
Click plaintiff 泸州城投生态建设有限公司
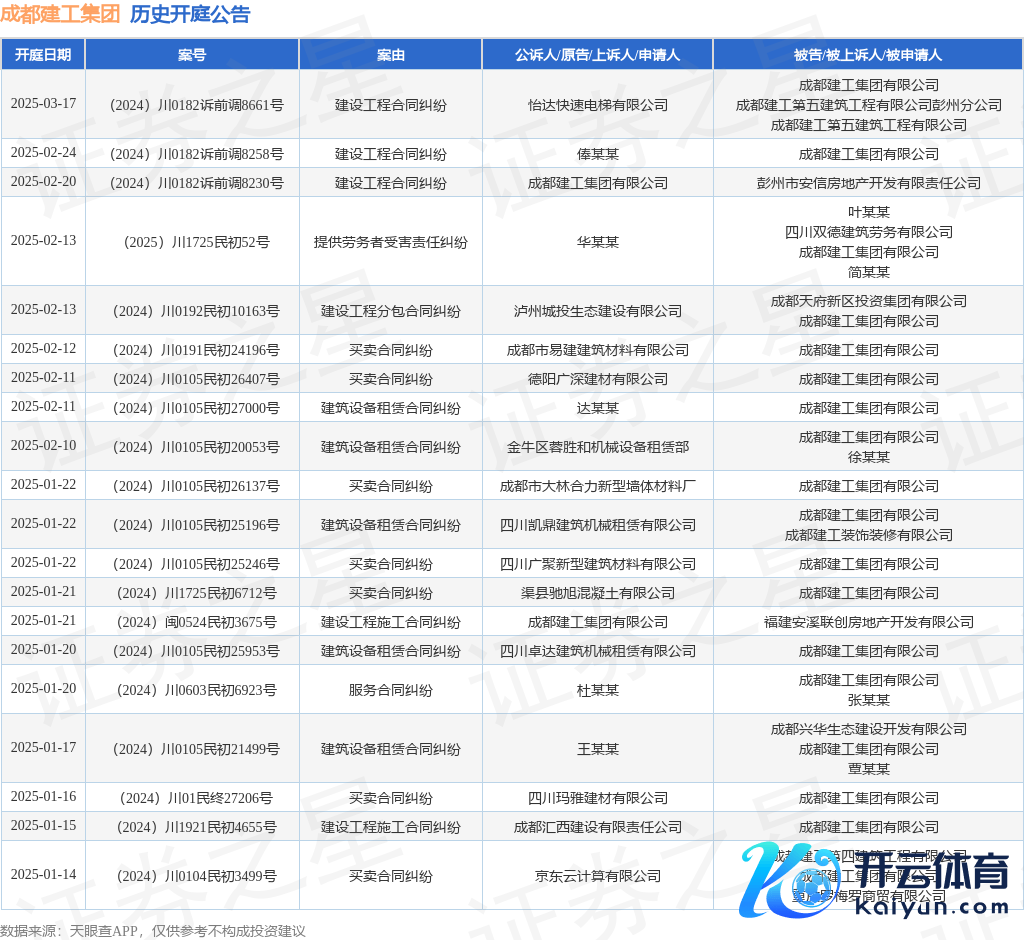click(597, 311)
